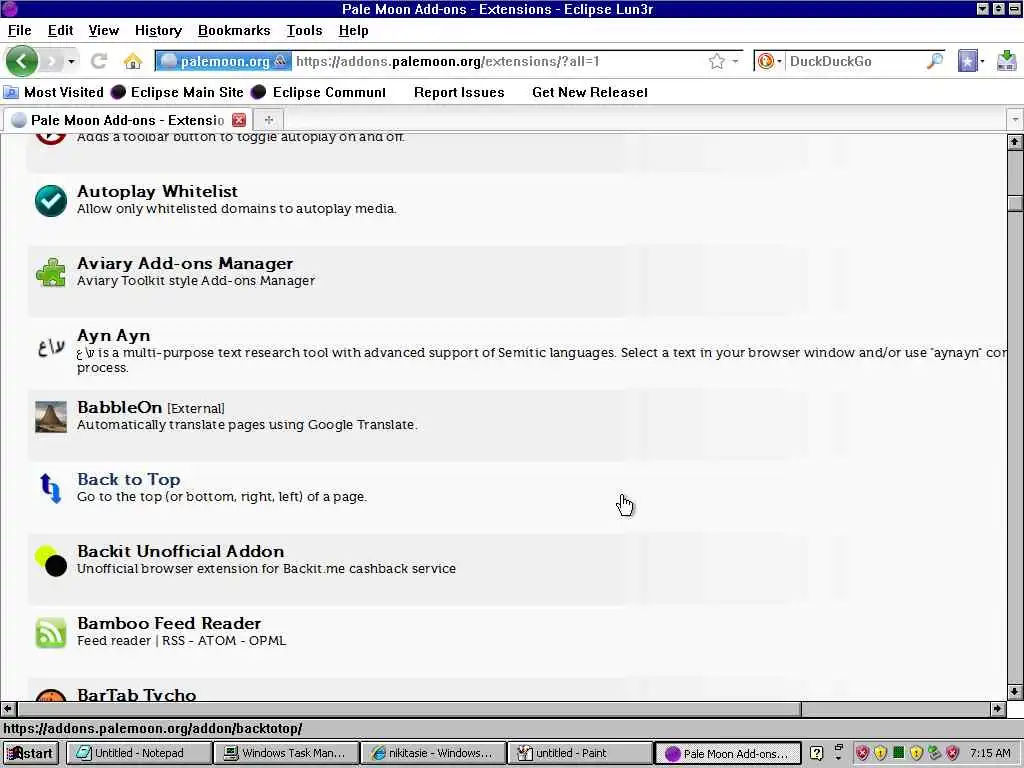Switch to Untitled - Notepad in taskbar
Screen dimensions: 1024x768
coord(139,753)
